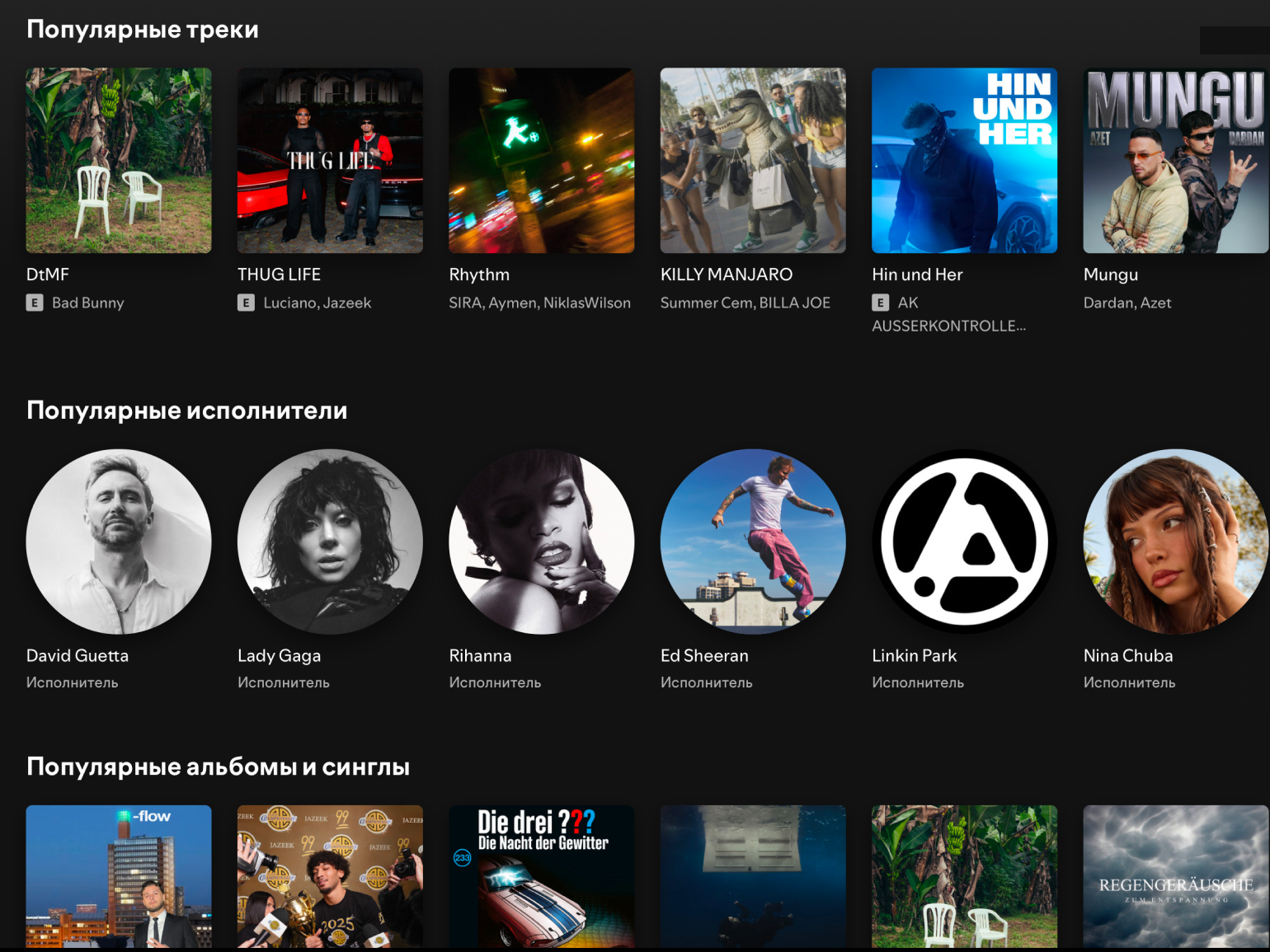
Task: Open Ed Sheeran's round profile photo
Action: pos(753,542)
